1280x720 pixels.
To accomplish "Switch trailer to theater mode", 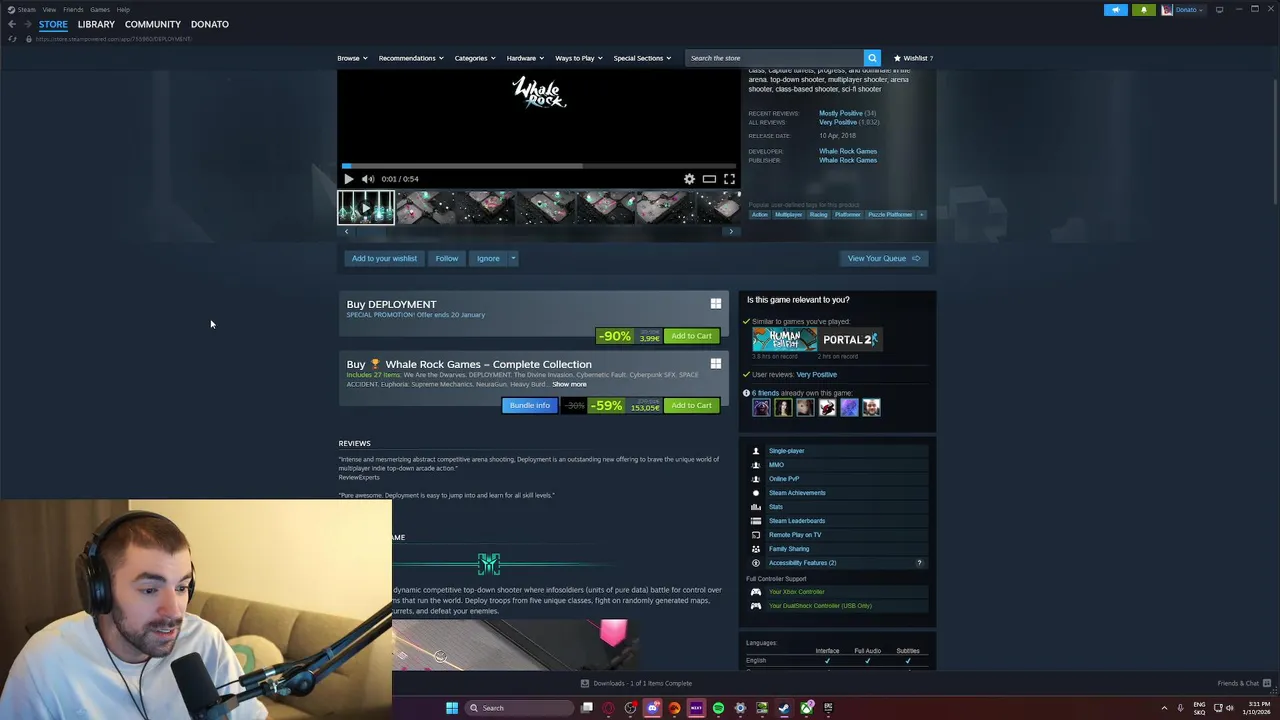I will 709,179.
